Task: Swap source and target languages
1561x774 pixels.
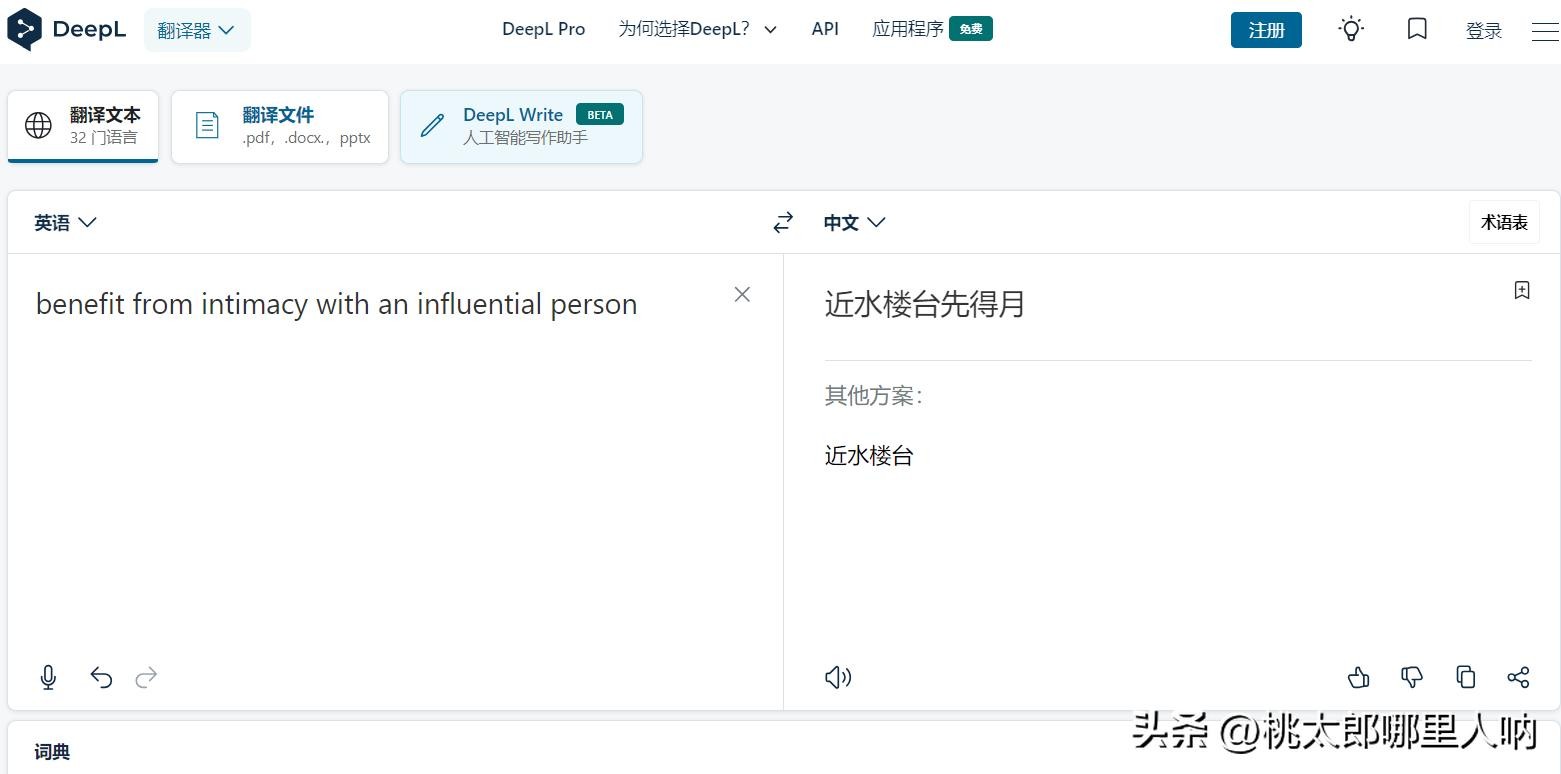Action: pyautogui.click(x=783, y=222)
